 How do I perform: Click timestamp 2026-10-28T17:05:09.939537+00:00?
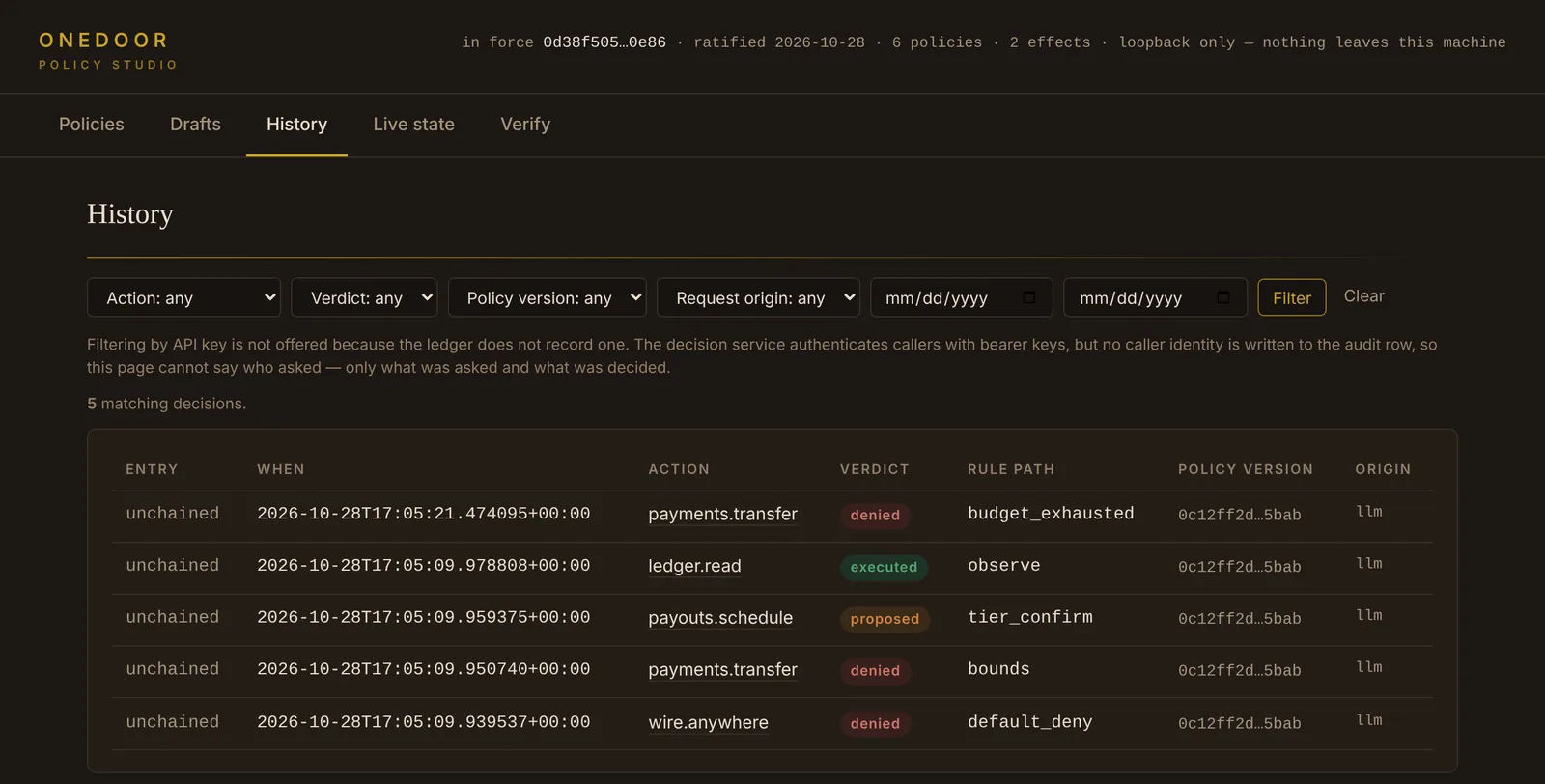pos(423,722)
